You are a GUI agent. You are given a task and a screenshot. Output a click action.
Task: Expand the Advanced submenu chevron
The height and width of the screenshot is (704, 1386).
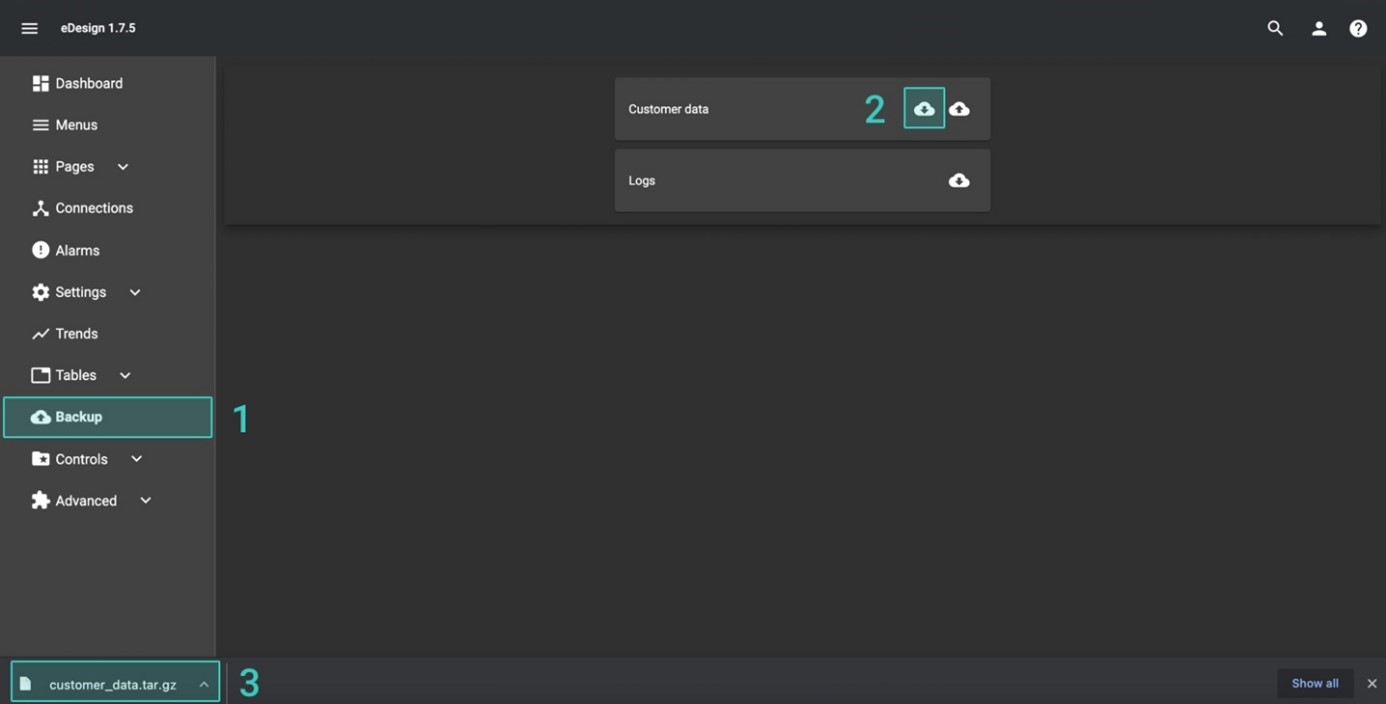[x=146, y=501]
